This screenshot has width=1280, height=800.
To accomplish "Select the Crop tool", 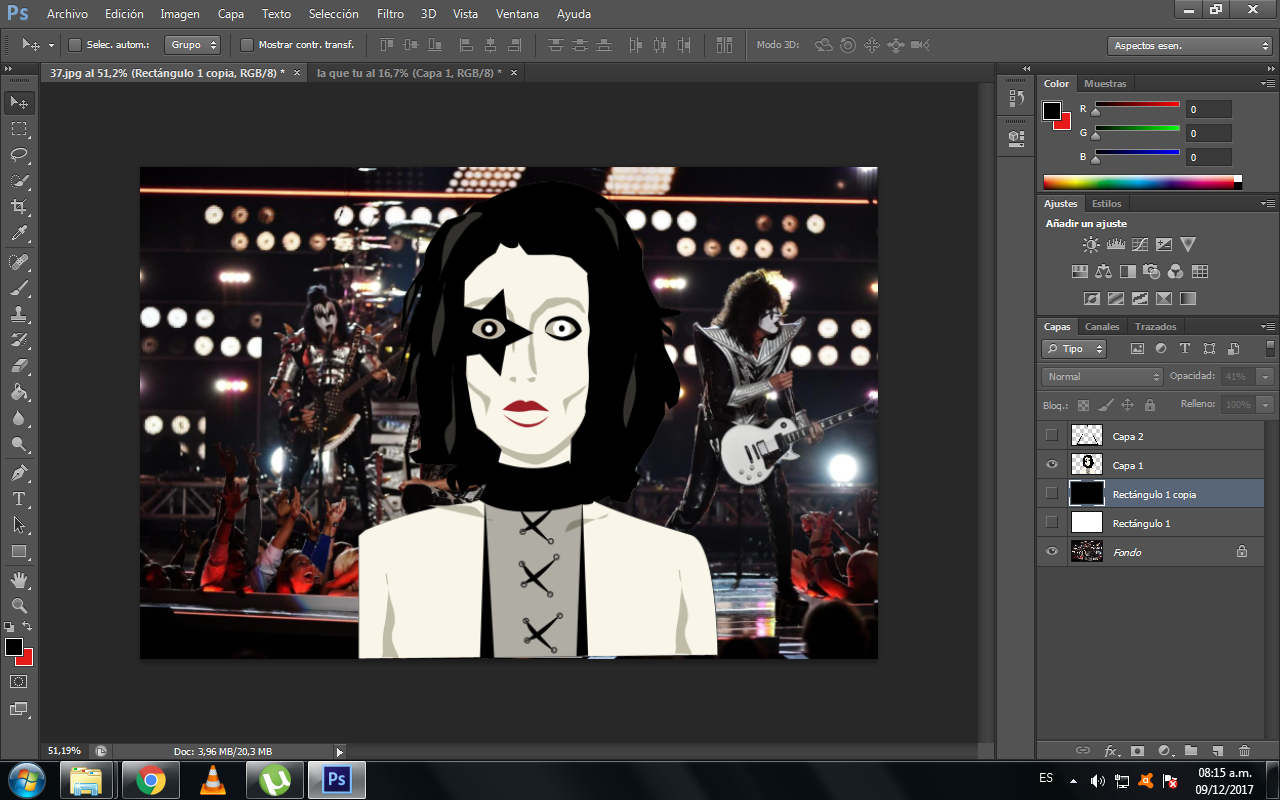I will click(19, 207).
